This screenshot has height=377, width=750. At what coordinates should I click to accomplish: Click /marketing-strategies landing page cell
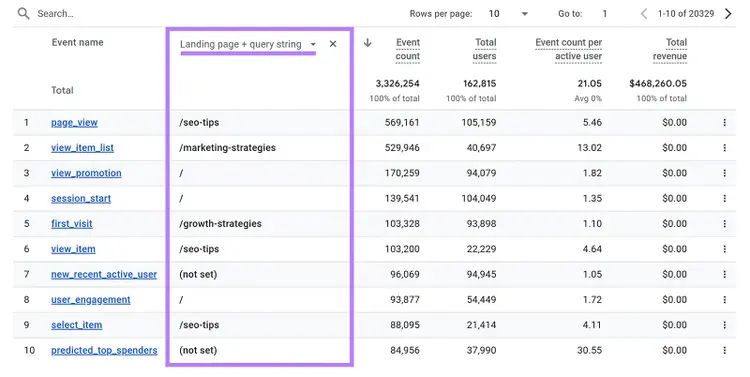(228, 148)
